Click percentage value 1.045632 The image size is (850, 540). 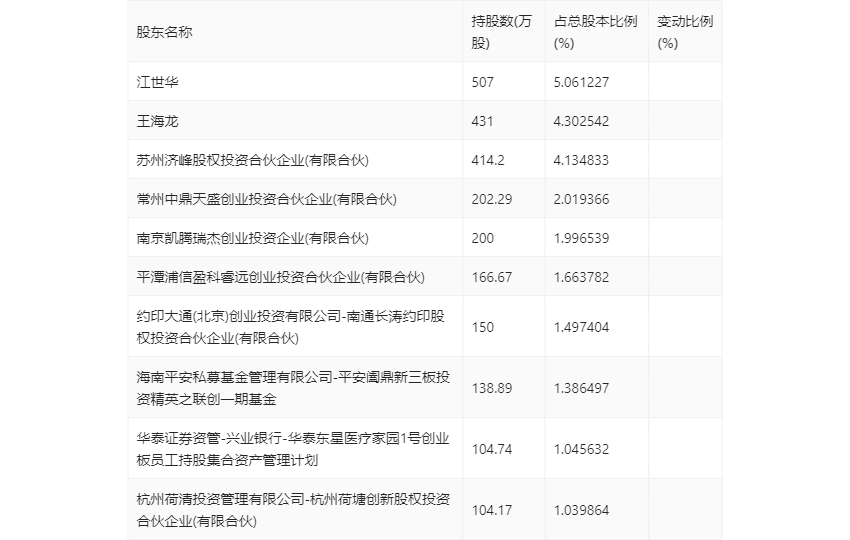click(x=581, y=449)
